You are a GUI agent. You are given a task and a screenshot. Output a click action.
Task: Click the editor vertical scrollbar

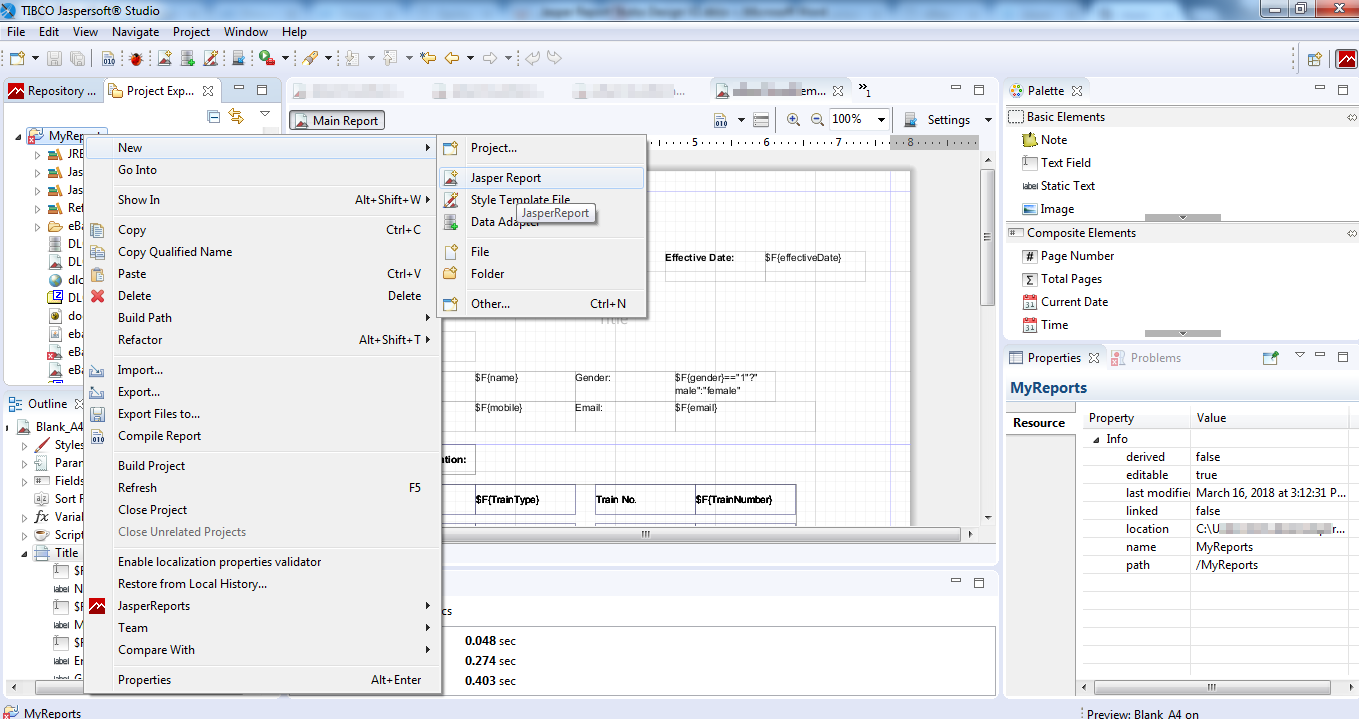click(989, 235)
